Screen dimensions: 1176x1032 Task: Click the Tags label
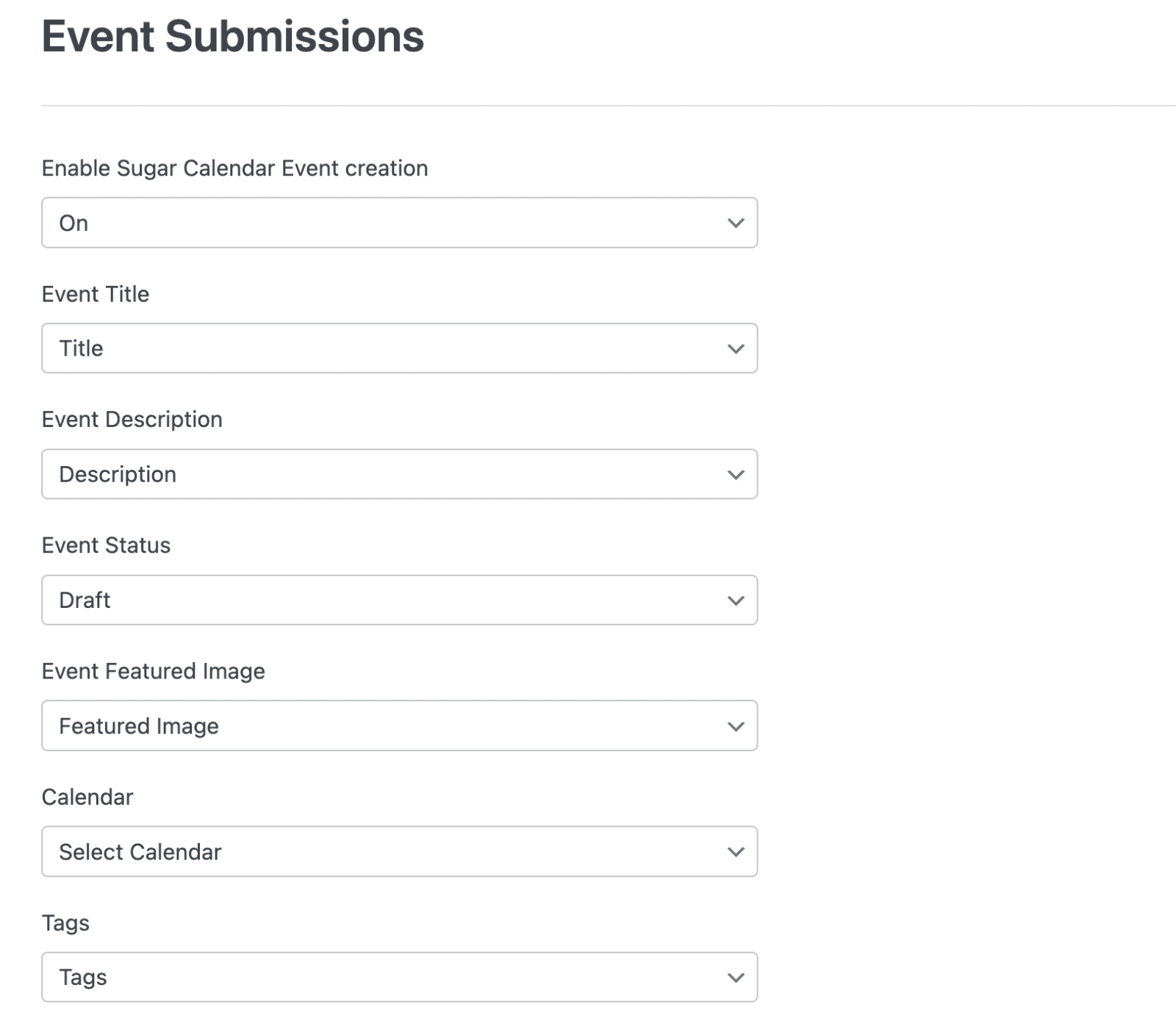click(x=65, y=922)
